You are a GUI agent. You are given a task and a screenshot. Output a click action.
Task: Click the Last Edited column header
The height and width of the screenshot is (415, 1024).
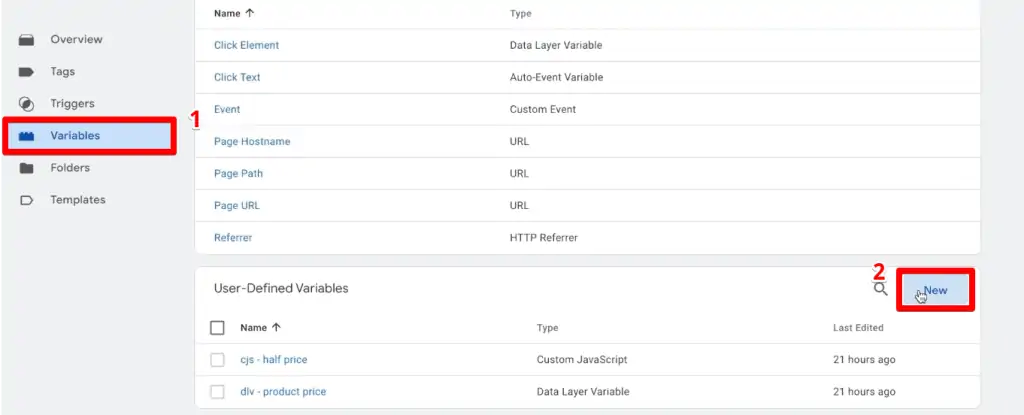pos(858,327)
